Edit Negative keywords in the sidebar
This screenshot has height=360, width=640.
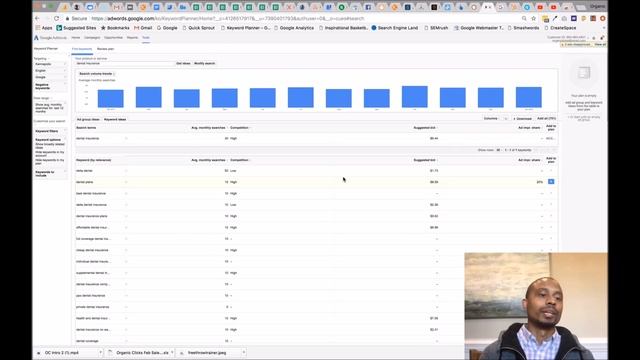(50, 87)
